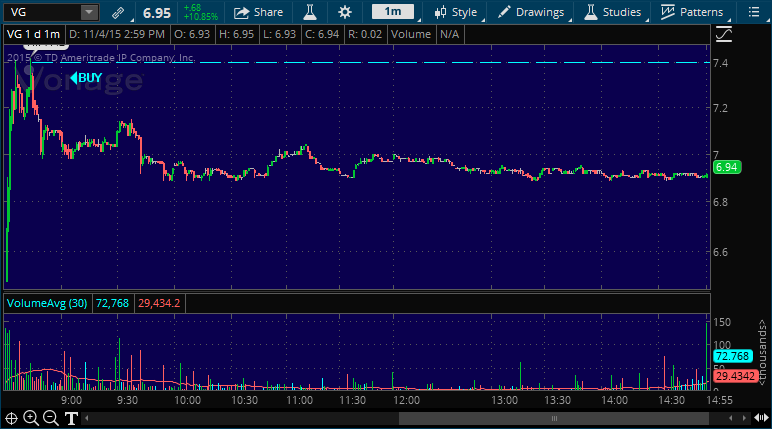Image resolution: width=772 pixels, height=429 pixels.
Task: Click the BUY order marker on chart
Action: (86, 78)
